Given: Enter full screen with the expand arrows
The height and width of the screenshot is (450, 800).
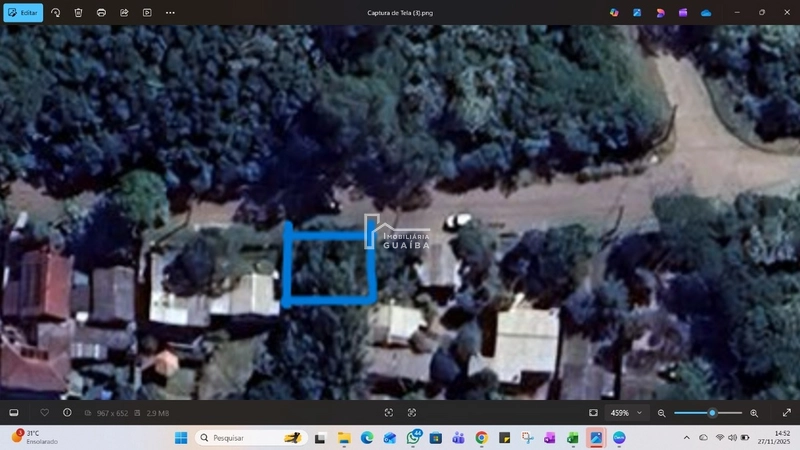Looking at the screenshot, I should tap(787, 412).
